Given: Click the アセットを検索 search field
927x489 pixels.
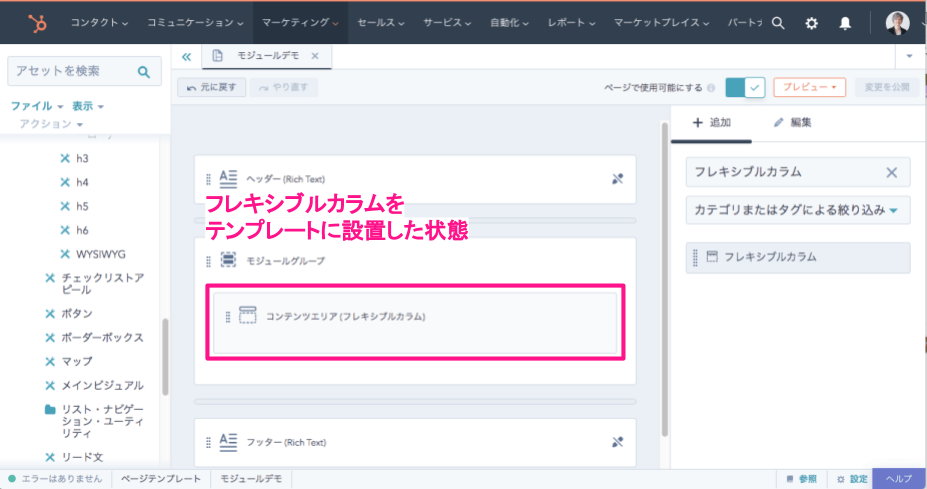Looking at the screenshot, I should coord(70,71).
